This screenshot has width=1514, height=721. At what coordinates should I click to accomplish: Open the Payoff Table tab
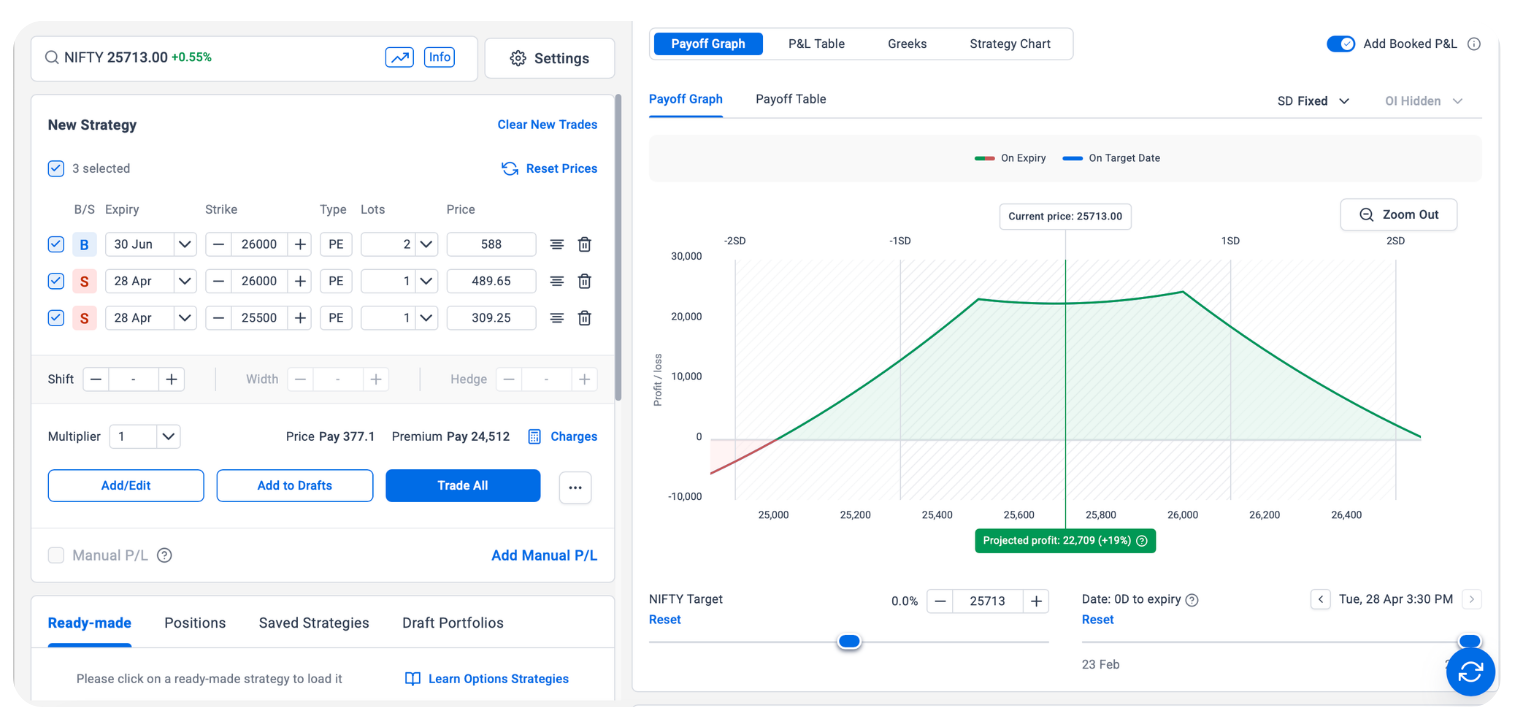(790, 99)
